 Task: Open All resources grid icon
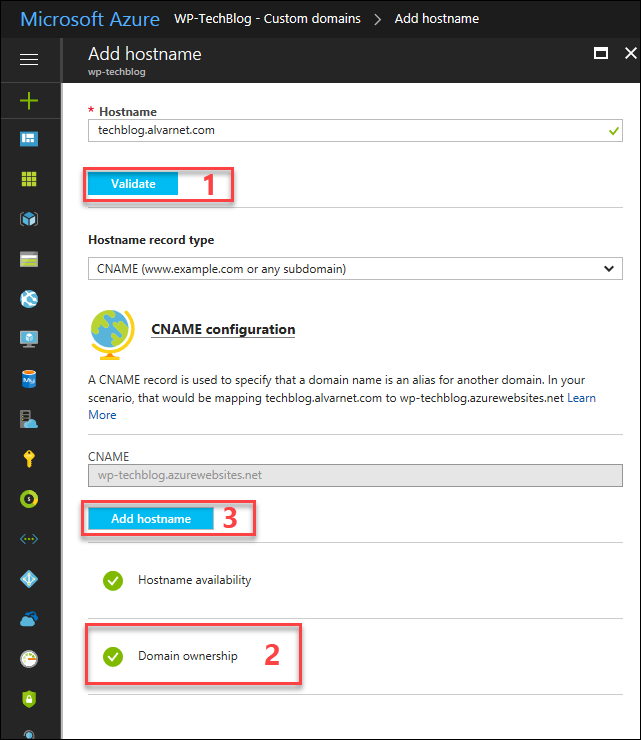[x=29, y=179]
